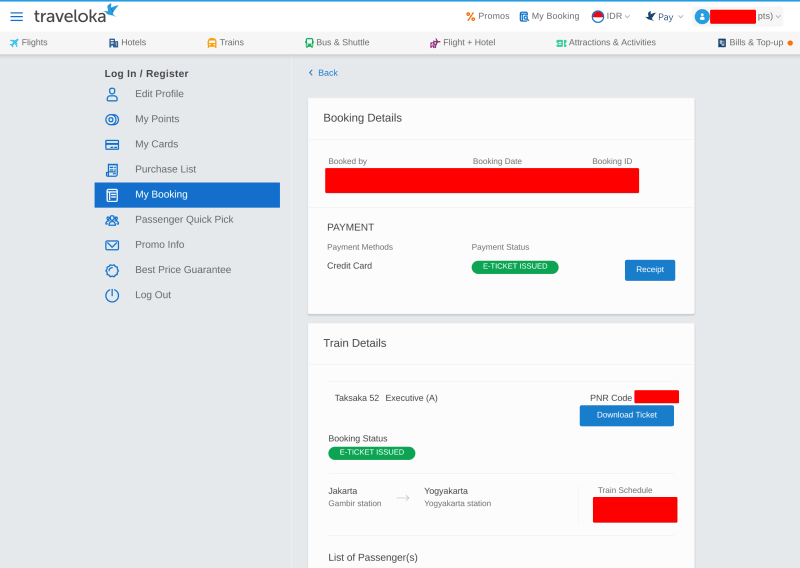The image size is (800, 568).
Task: Click the Hotels building icon
Action: [x=113, y=43]
